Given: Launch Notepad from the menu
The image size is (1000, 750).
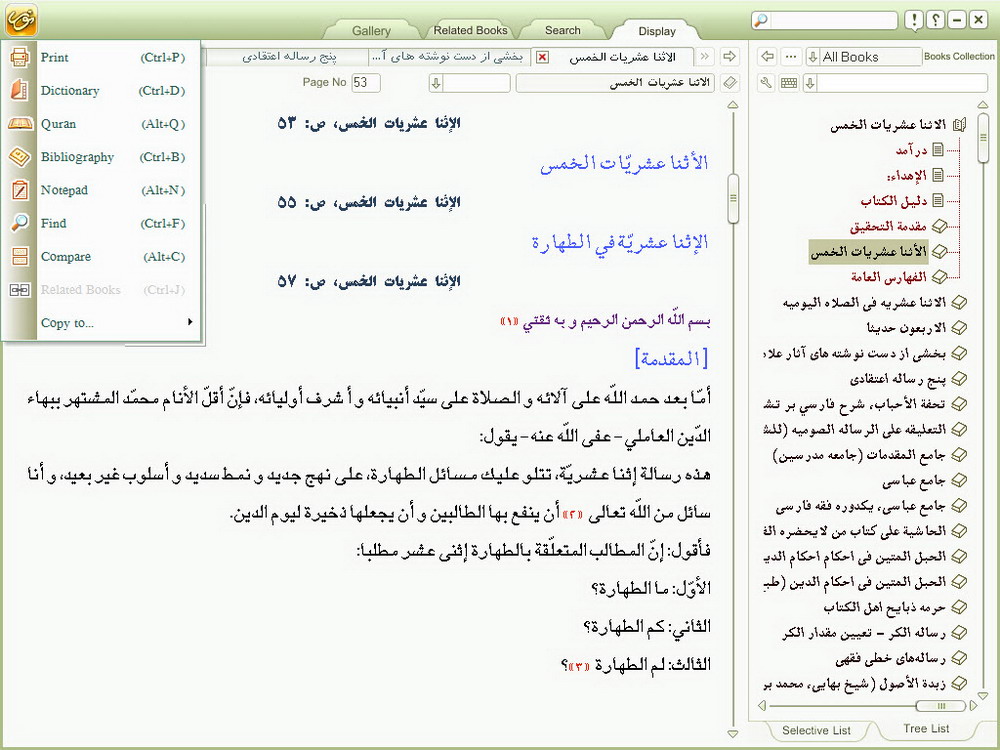Looking at the screenshot, I should (101, 190).
